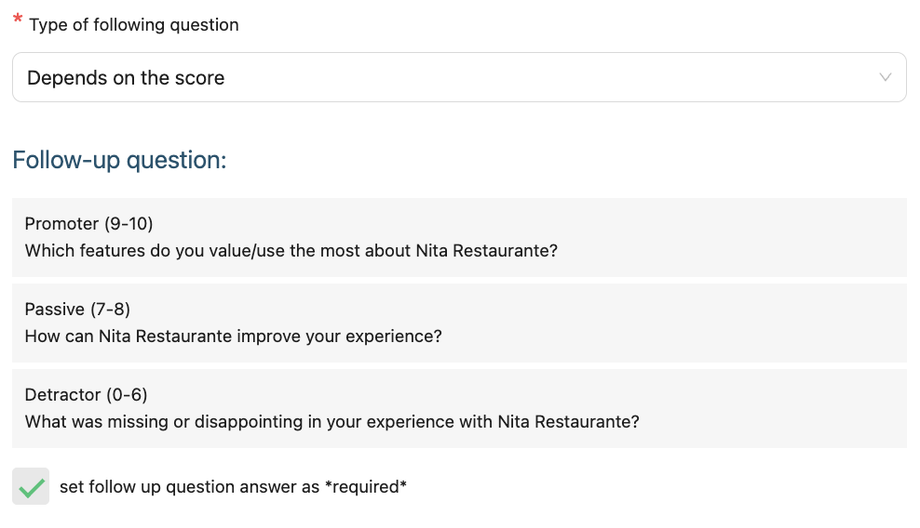Click the word *required* in the checkbox label
The image size is (920, 528).
tap(366, 487)
